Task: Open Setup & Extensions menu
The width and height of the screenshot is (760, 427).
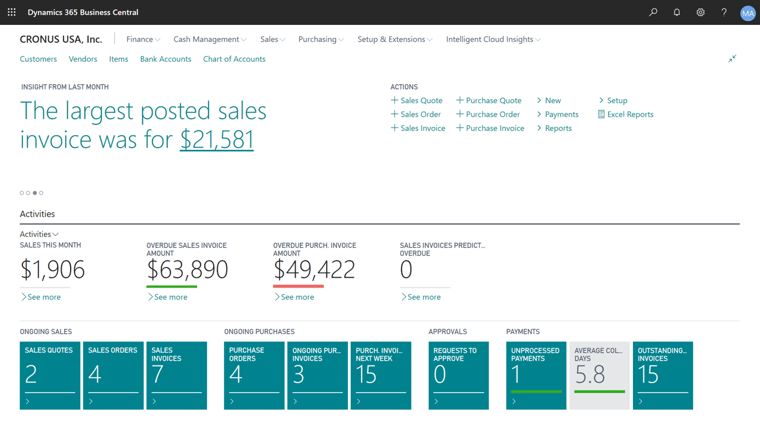Action: 395,39
